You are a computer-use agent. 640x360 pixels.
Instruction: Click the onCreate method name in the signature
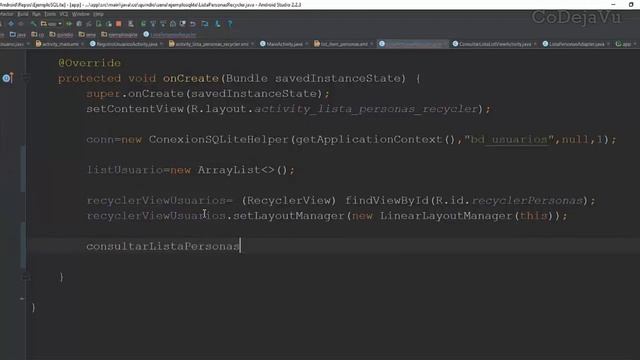tap(191, 78)
